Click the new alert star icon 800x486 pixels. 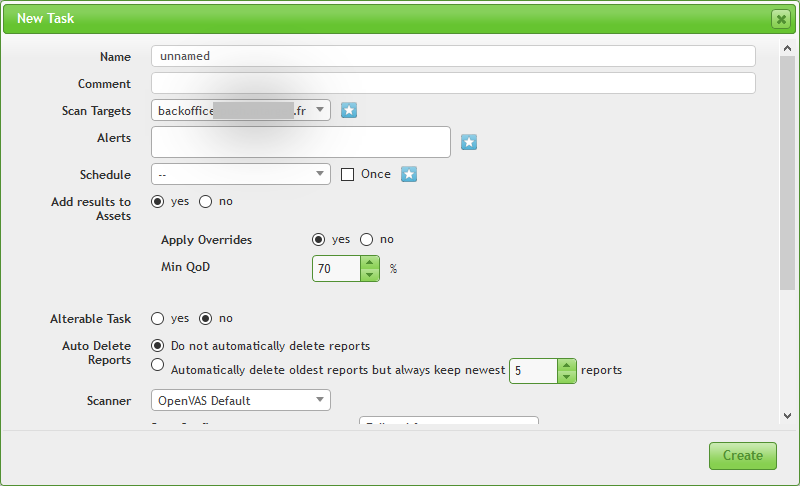pos(469,143)
